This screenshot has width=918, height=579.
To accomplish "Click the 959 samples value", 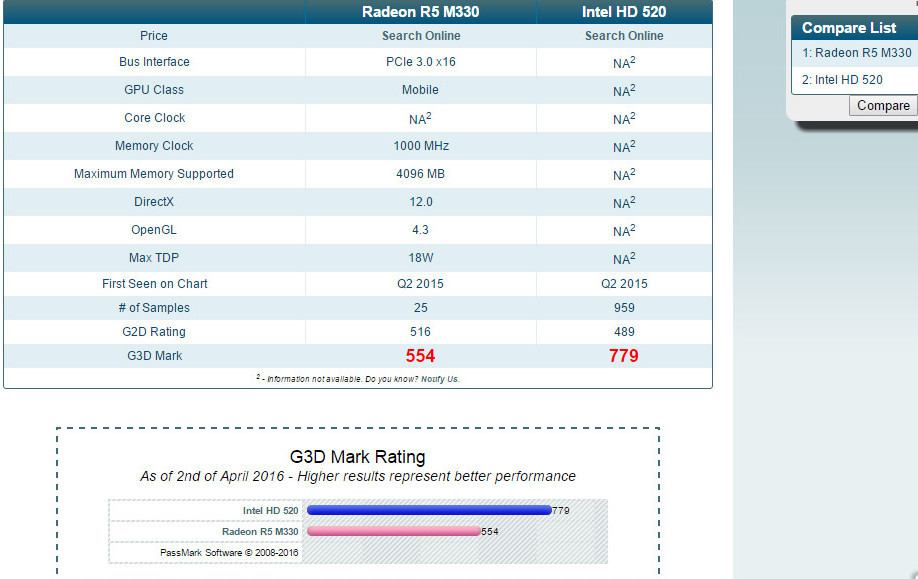I will tap(624, 308).
